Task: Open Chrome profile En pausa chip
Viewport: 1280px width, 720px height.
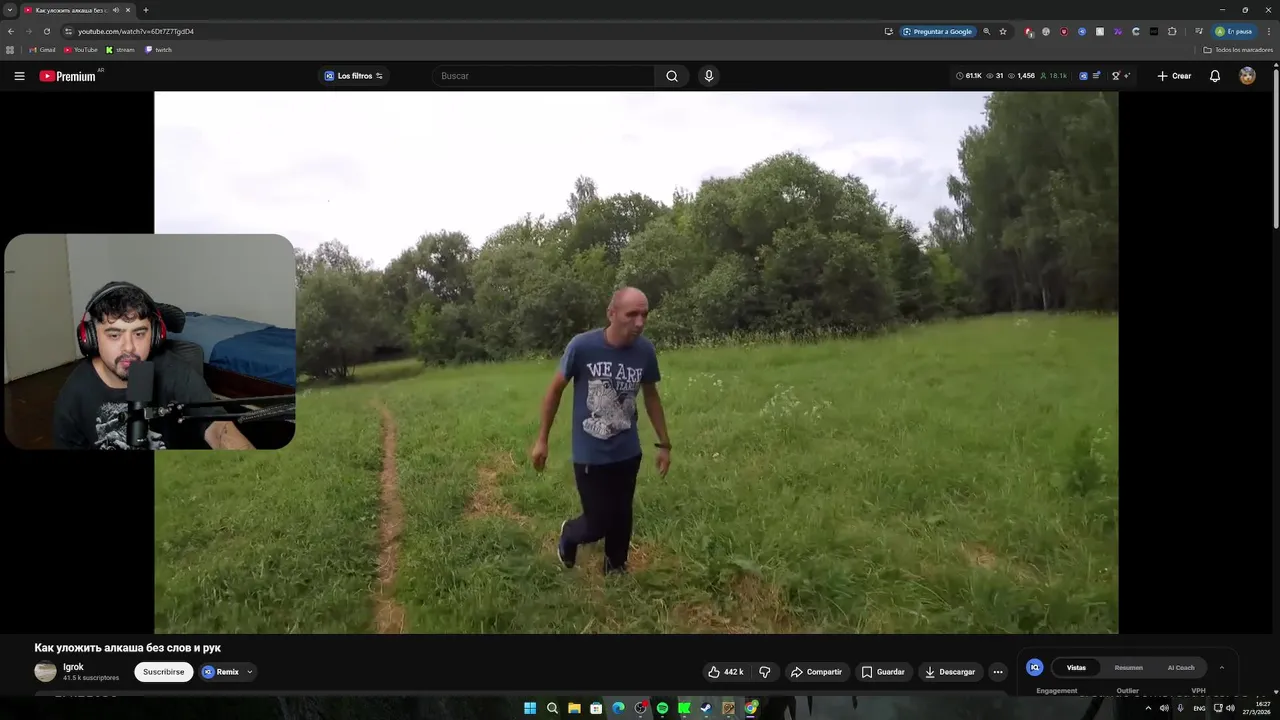Action: tap(1234, 31)
